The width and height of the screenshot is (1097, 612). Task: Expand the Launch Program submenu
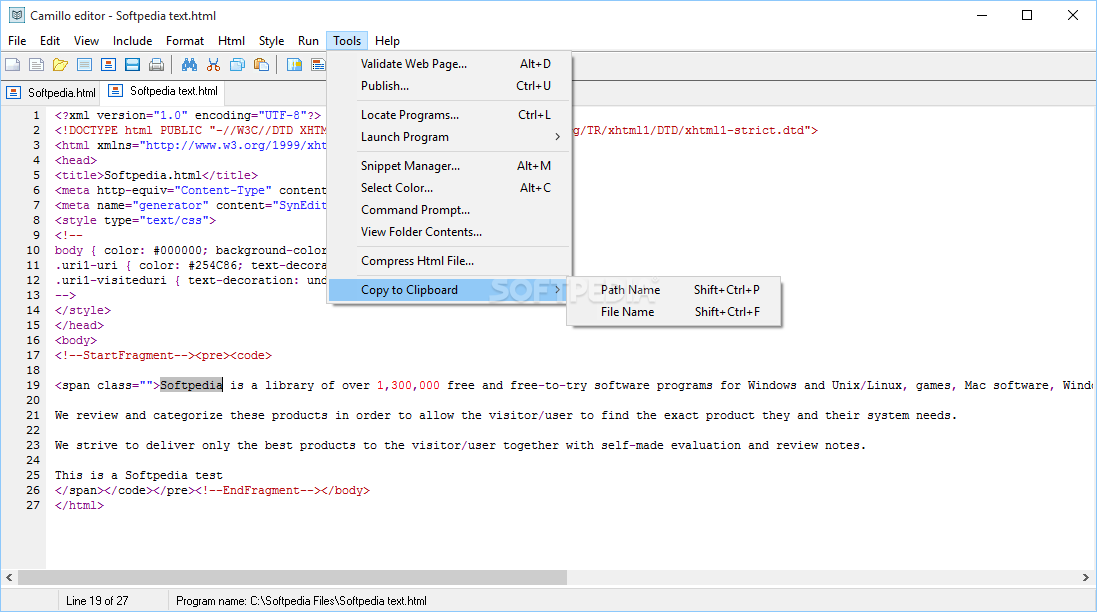(450, 136)
